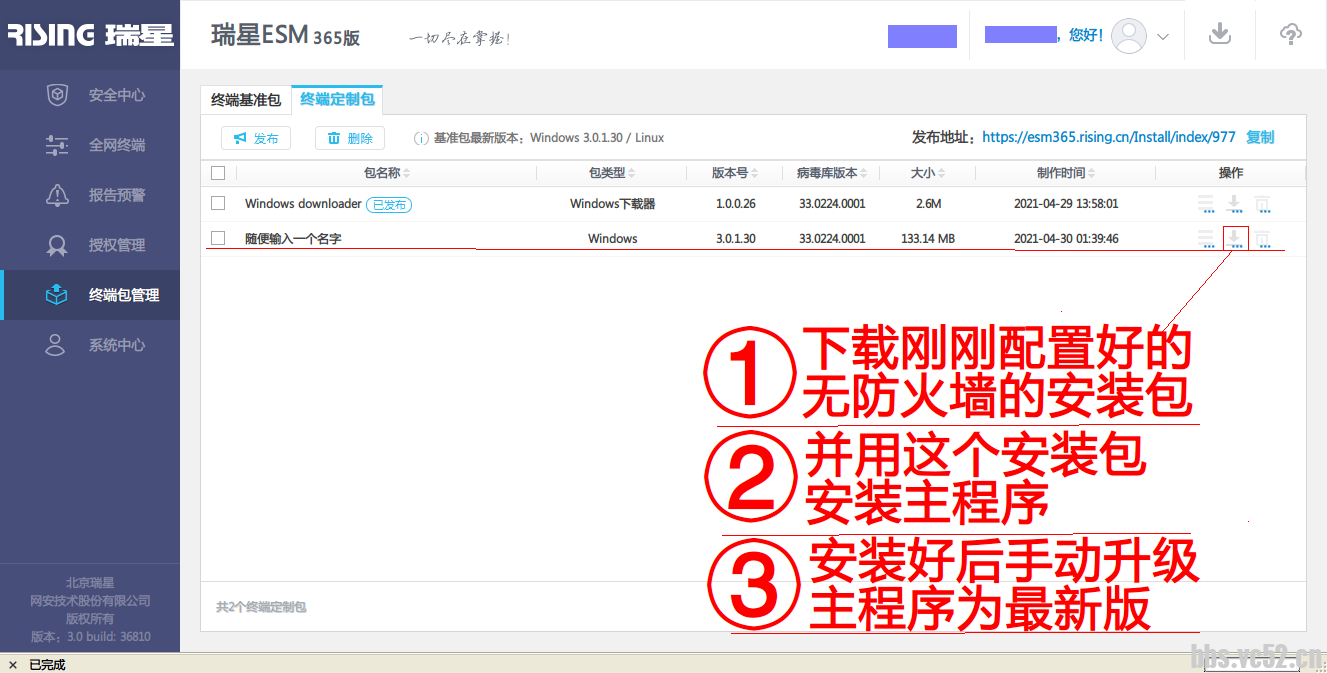Sort the table by 大小
The width and height of the screenshot is (1327, 673).
tap(927, 173)
